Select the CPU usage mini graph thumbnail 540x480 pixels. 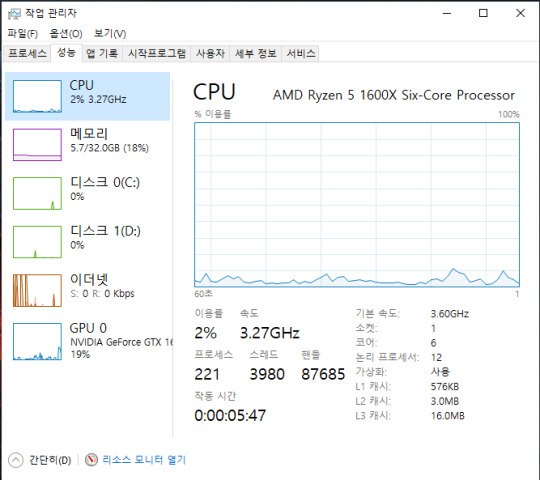[x=37, y=96]
